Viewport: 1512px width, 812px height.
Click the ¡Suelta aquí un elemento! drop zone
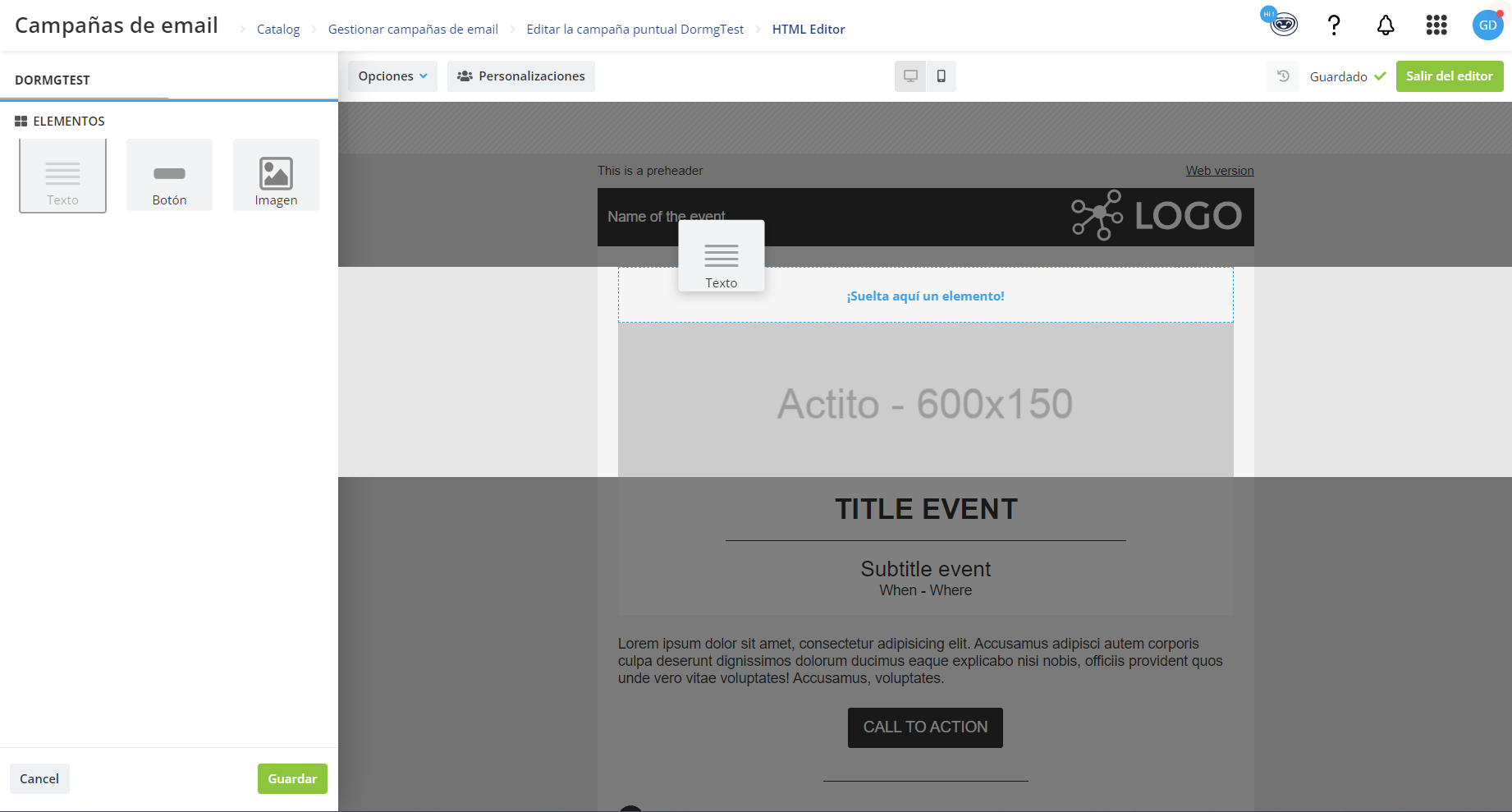click(x=926, y=296)
